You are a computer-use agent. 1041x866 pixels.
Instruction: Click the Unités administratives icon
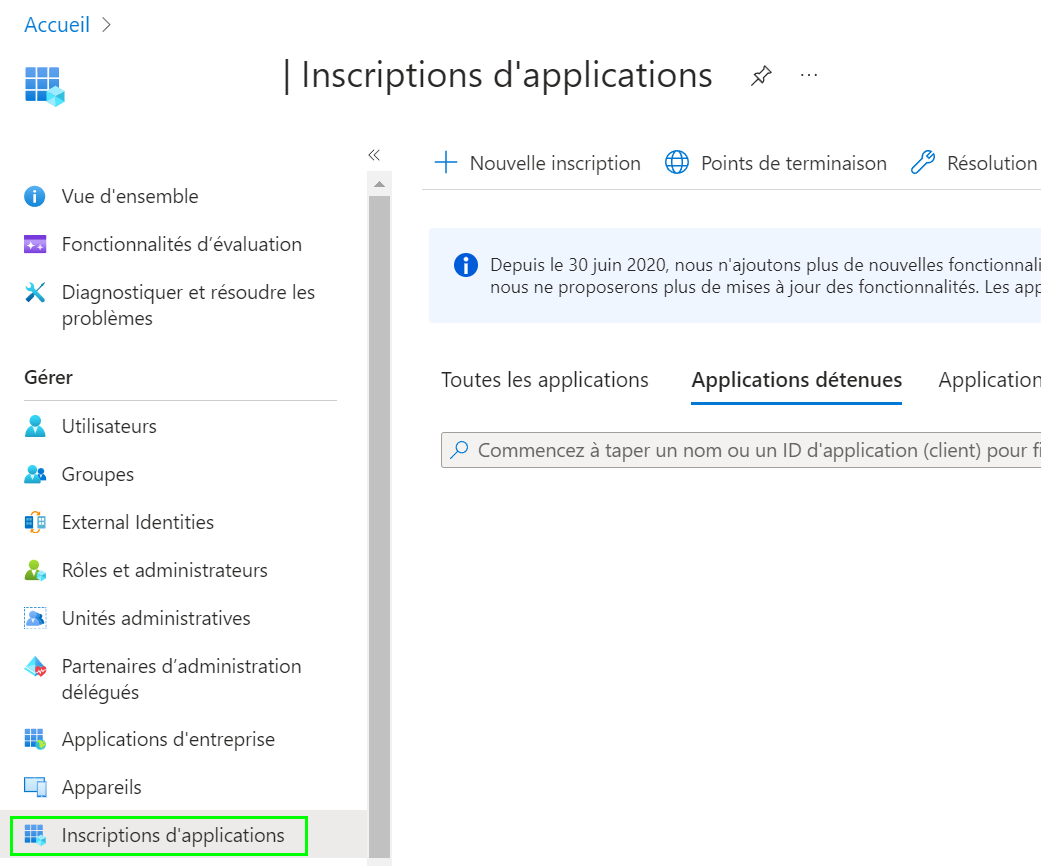point(35,619)
